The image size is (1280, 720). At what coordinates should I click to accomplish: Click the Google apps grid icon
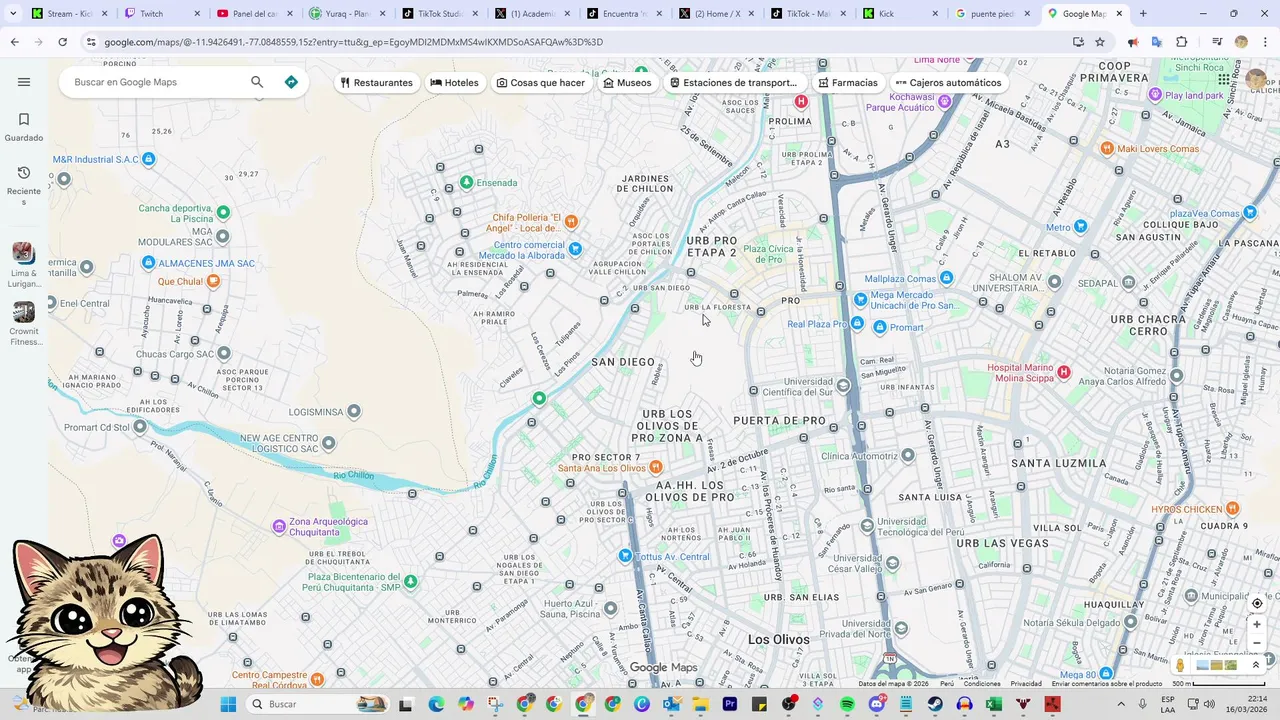click(x=1224, y=80)
